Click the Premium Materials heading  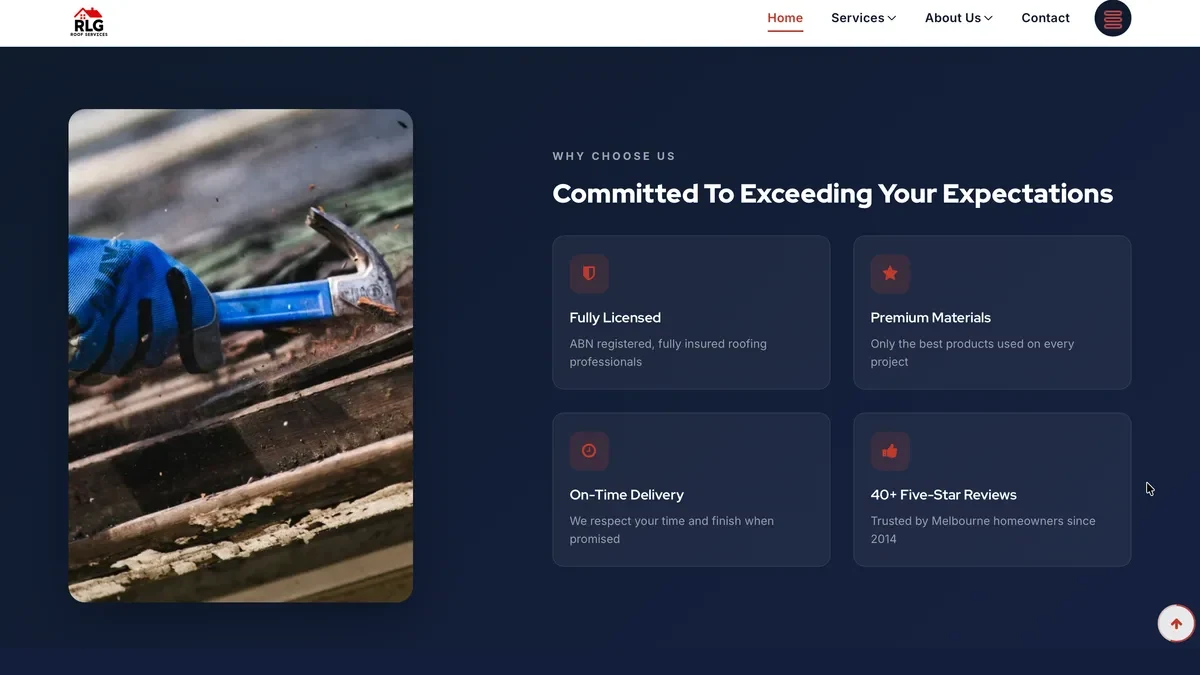(930, 318)
